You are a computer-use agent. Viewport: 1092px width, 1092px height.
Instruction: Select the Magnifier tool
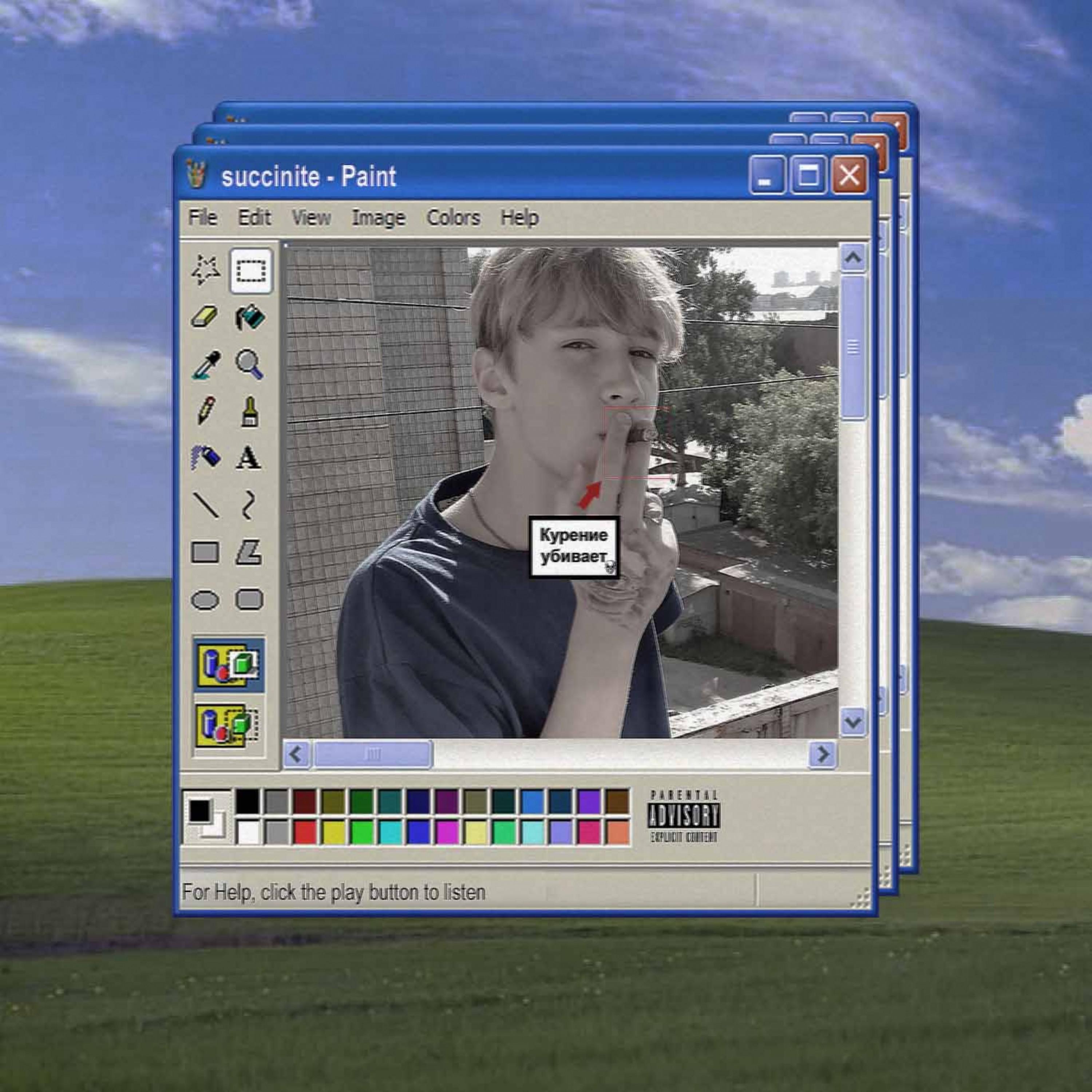coord(249,364)
